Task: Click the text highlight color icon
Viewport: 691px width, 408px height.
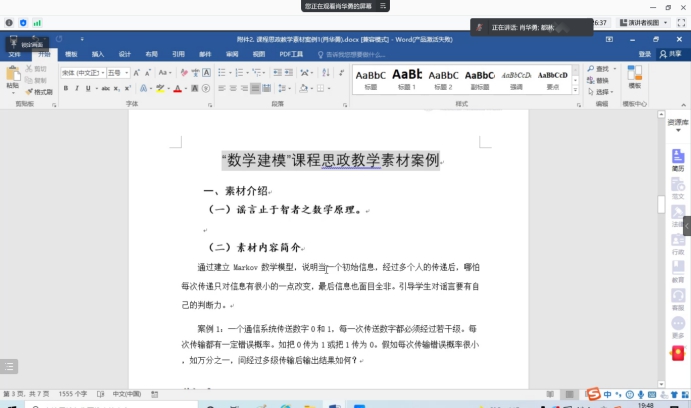Action: 160,88
